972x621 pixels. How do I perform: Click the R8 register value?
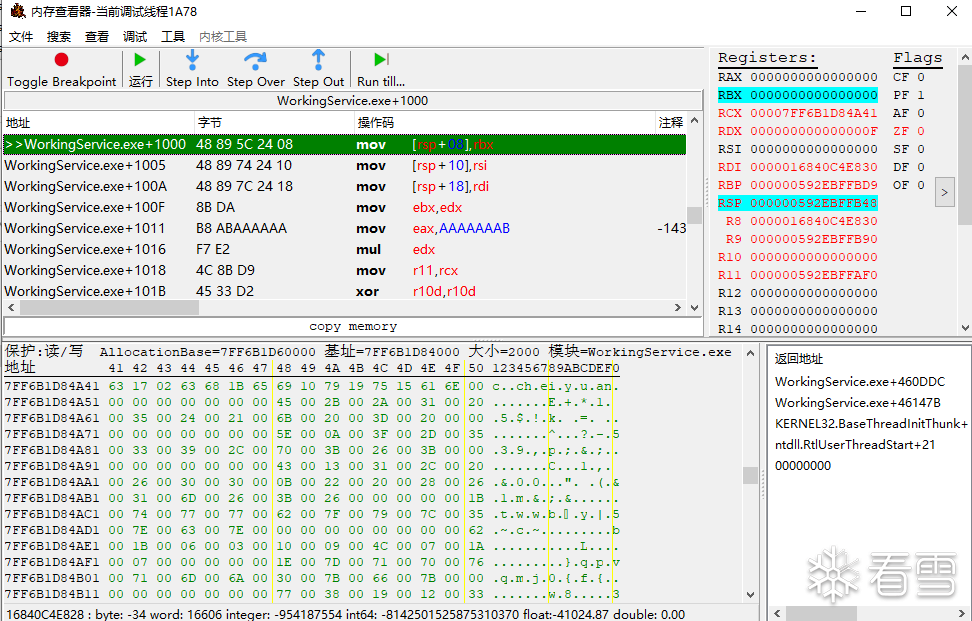click(x=814, y=221)
